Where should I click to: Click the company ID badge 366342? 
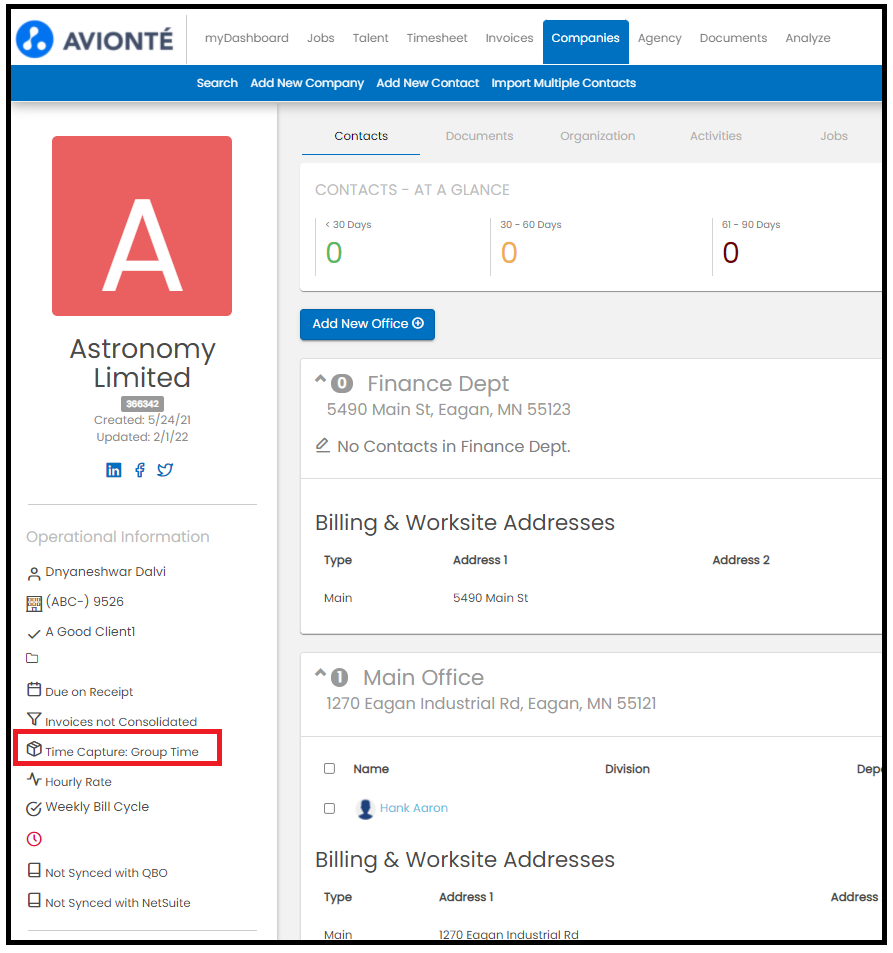tap(142, 404)
